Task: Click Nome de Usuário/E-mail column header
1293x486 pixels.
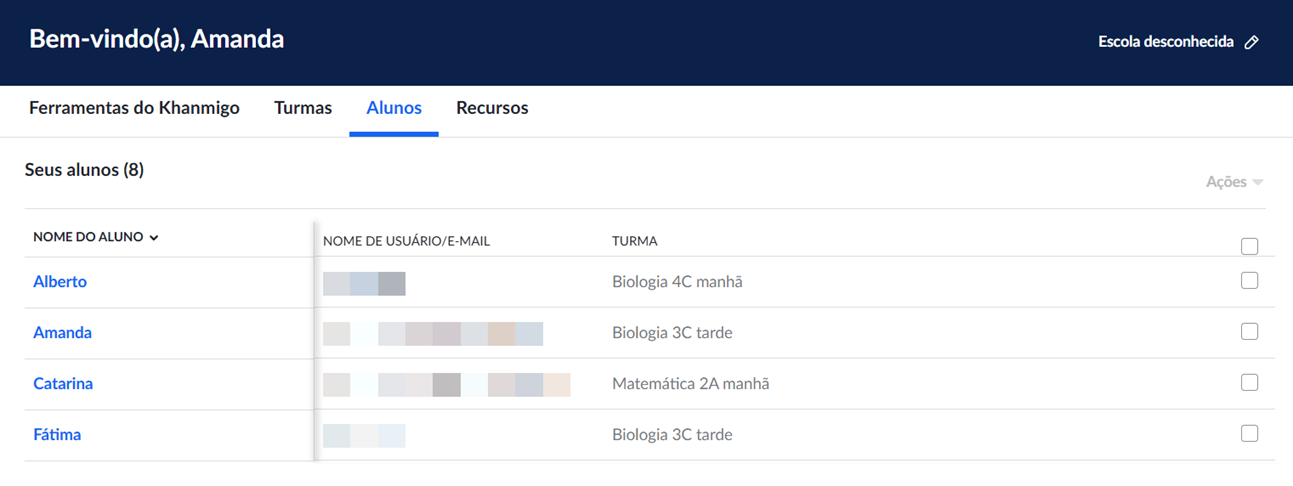Action: (x=406, y=241)
